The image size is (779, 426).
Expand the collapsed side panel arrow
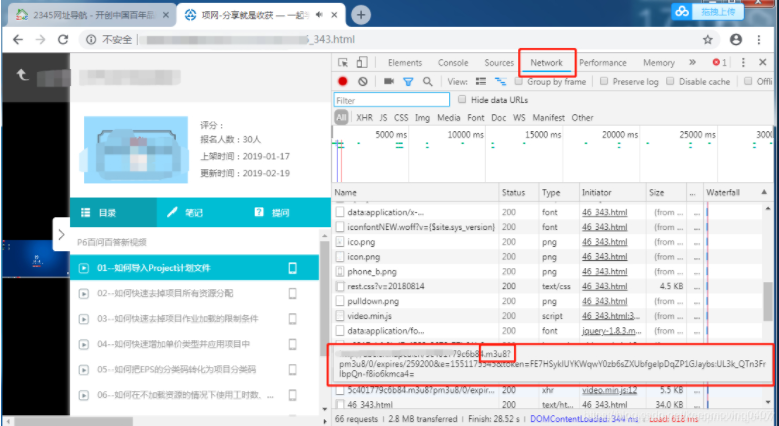61,234
